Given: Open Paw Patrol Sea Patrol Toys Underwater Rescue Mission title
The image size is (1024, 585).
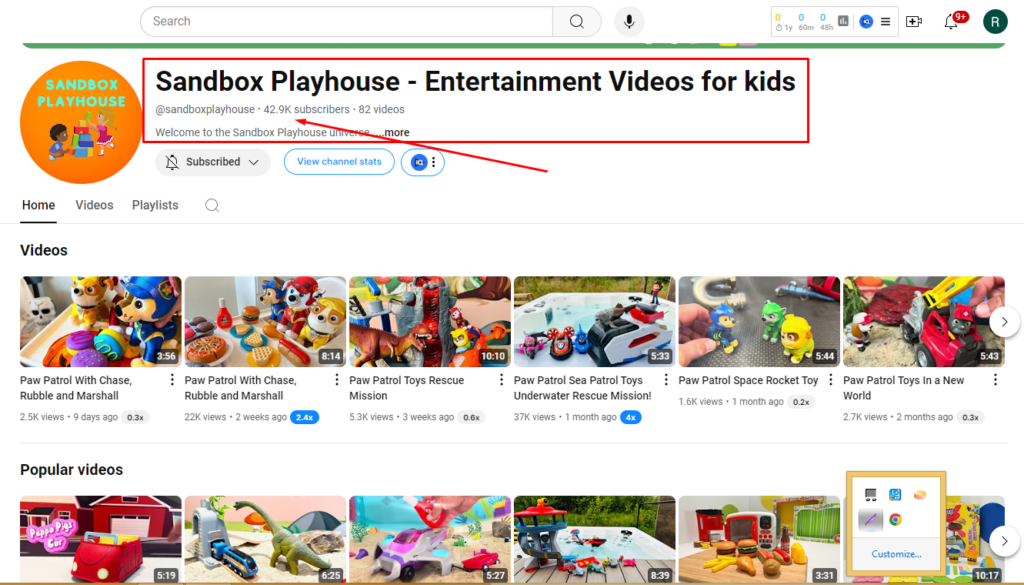Looking at the screenshot, I should (583, 388).
